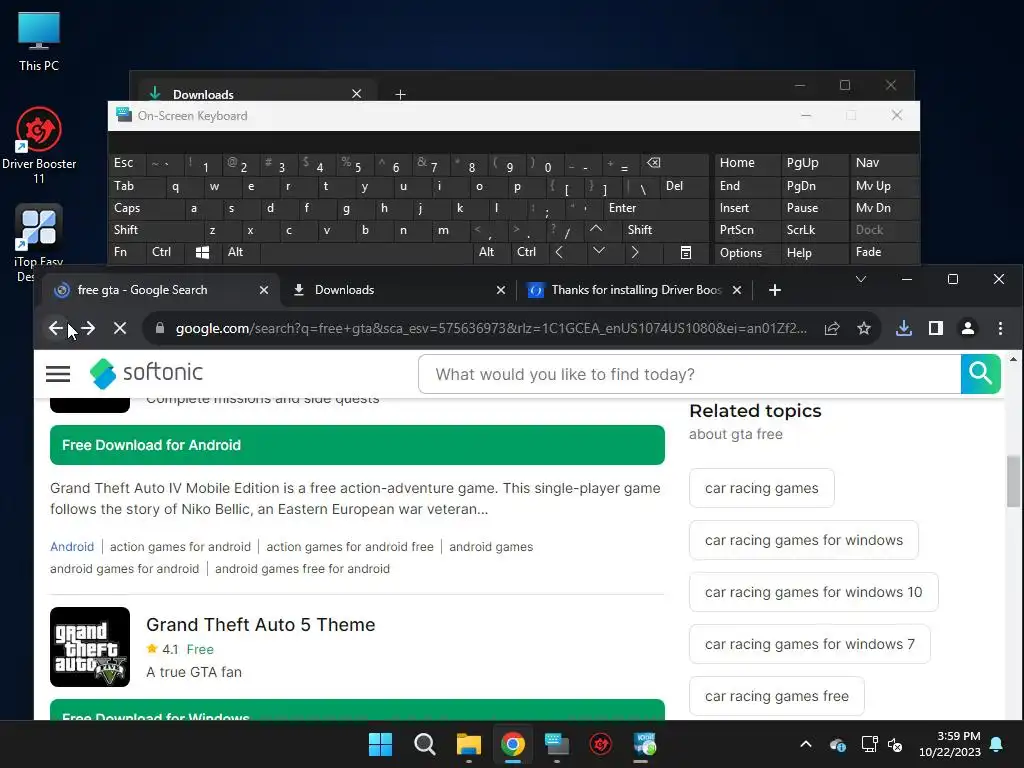Click Chrome icon in taskbar
The image size is (1024, 768).
point(513,744)
